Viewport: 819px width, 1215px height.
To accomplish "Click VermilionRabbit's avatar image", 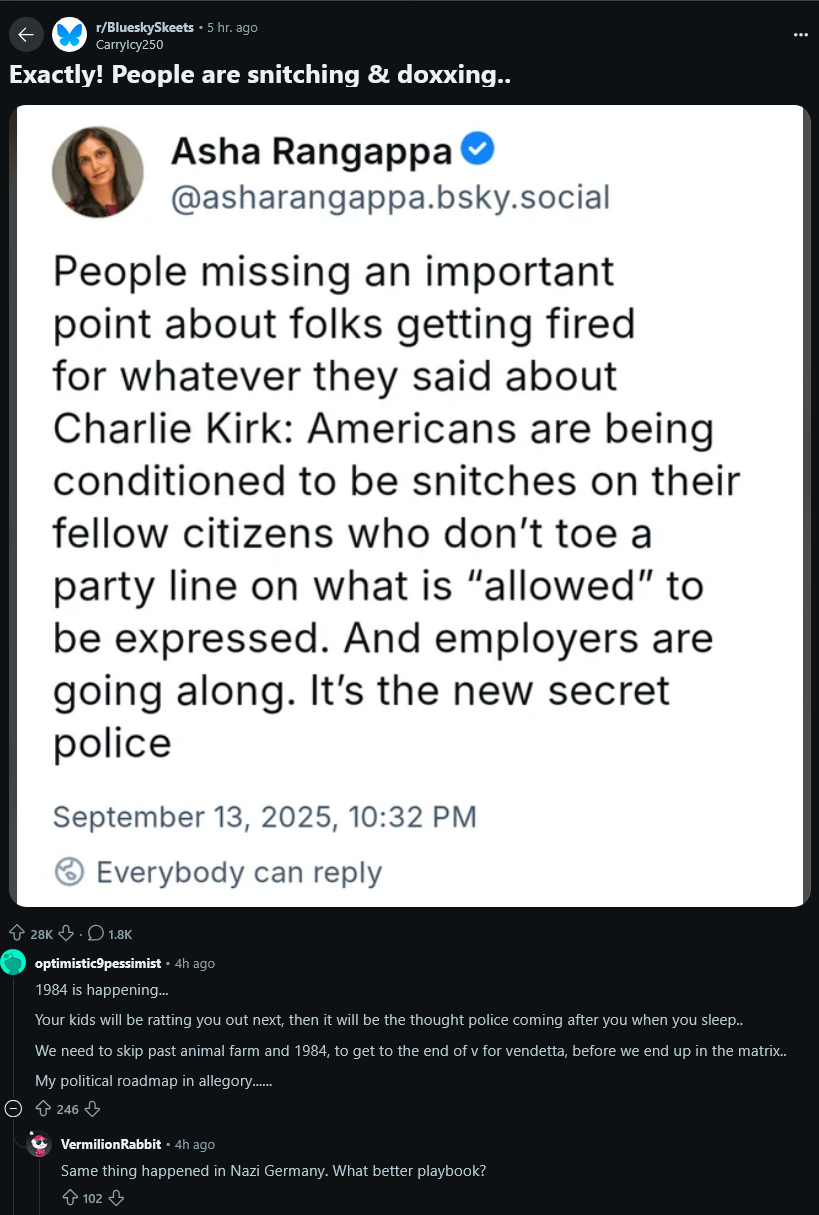I will [41, 1144].
